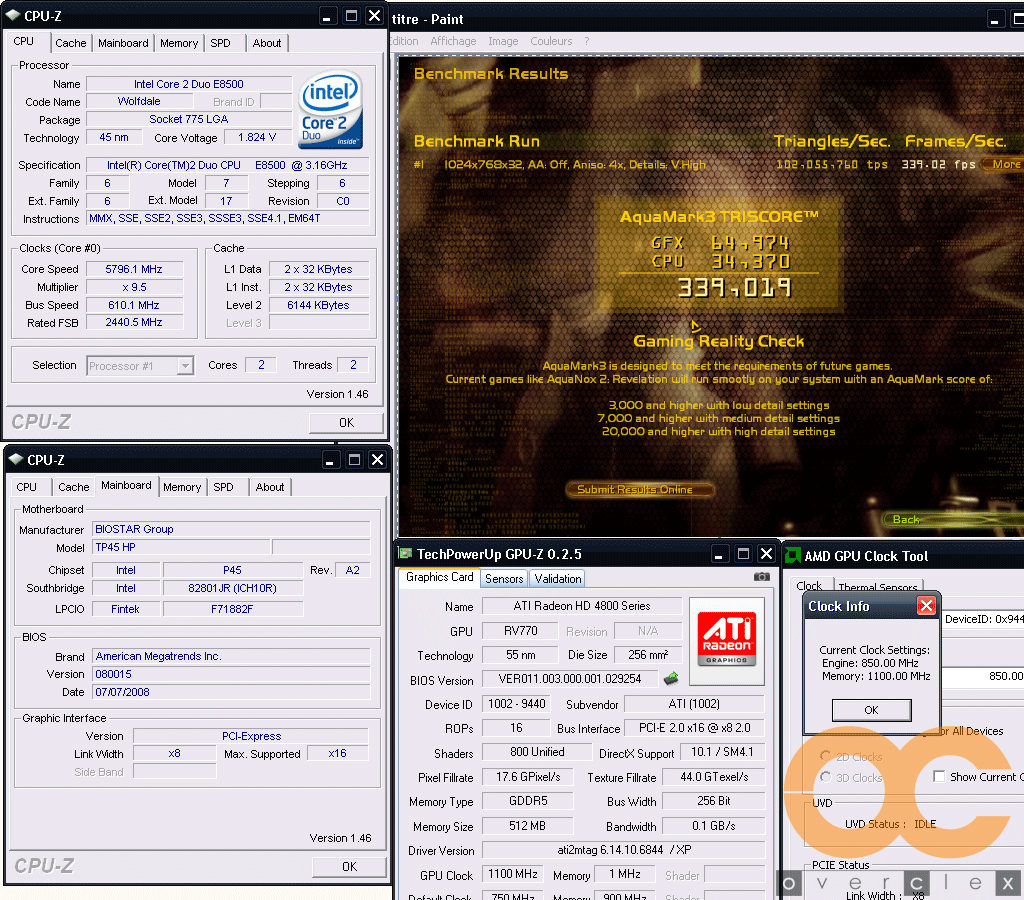The height and width of the screenshot is (900, 1024).
Task: Open Affichage menu in Paint
Action: 453,41
